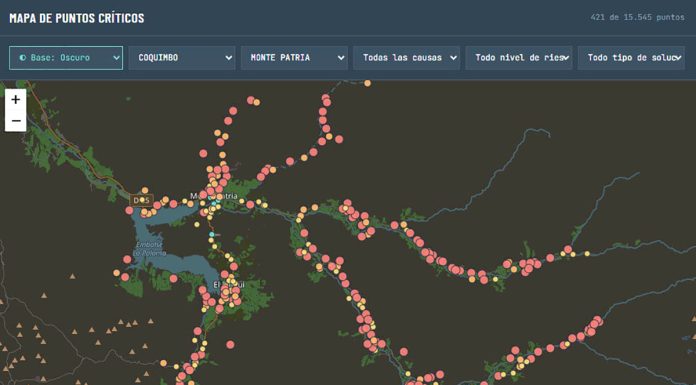The height and width of the screenshot is (385, 696).
Task: Expand the COQUIMBO region dropdown
Action: pyautogui.click(x=182, y=58)
